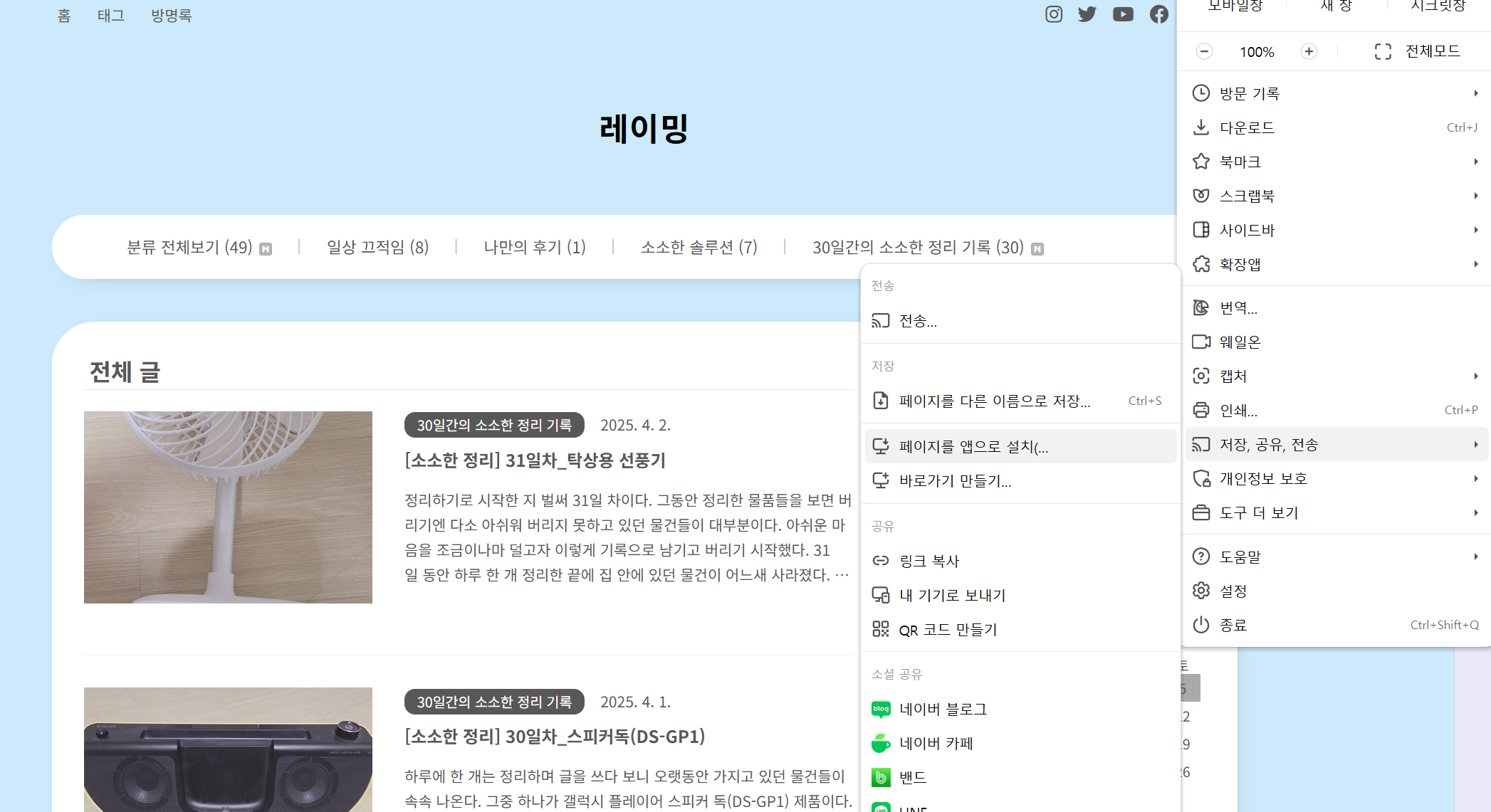Click the 네이버 카페 share icon
The width and height of the screenshot is (1491, 812).
click(881, 743)
